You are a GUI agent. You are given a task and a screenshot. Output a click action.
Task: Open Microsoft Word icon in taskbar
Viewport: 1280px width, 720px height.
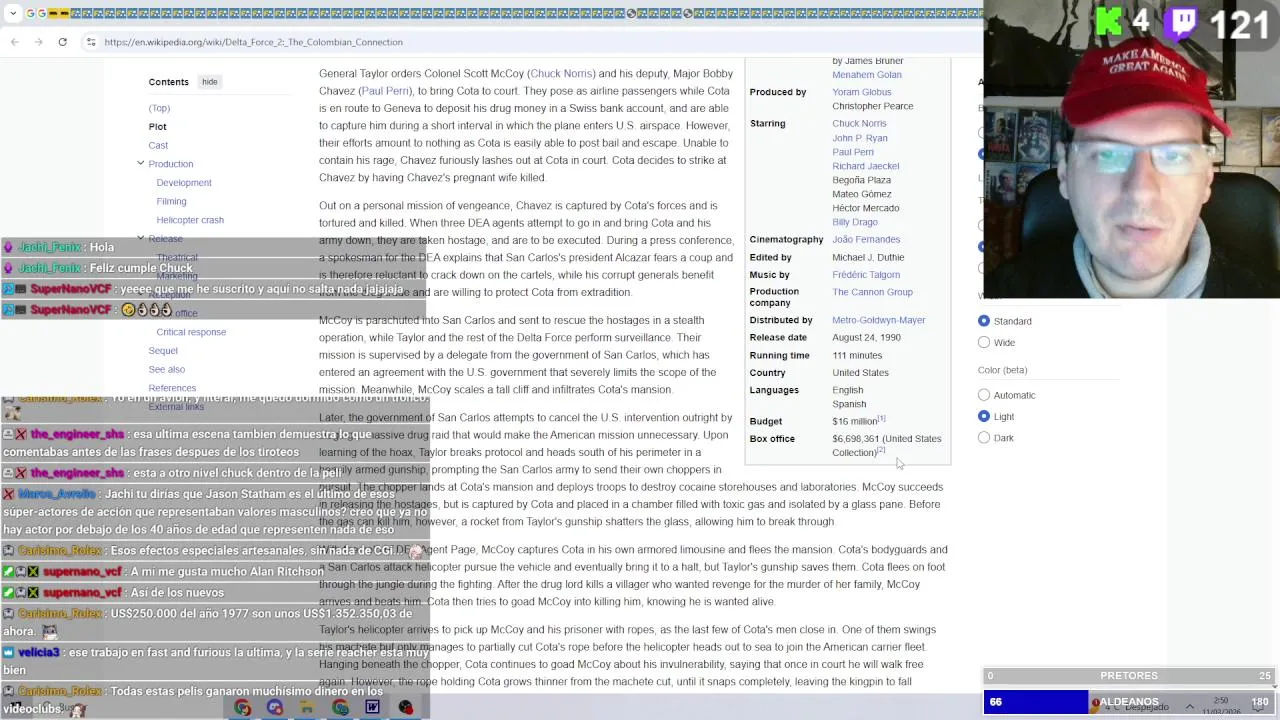point(372,708)
